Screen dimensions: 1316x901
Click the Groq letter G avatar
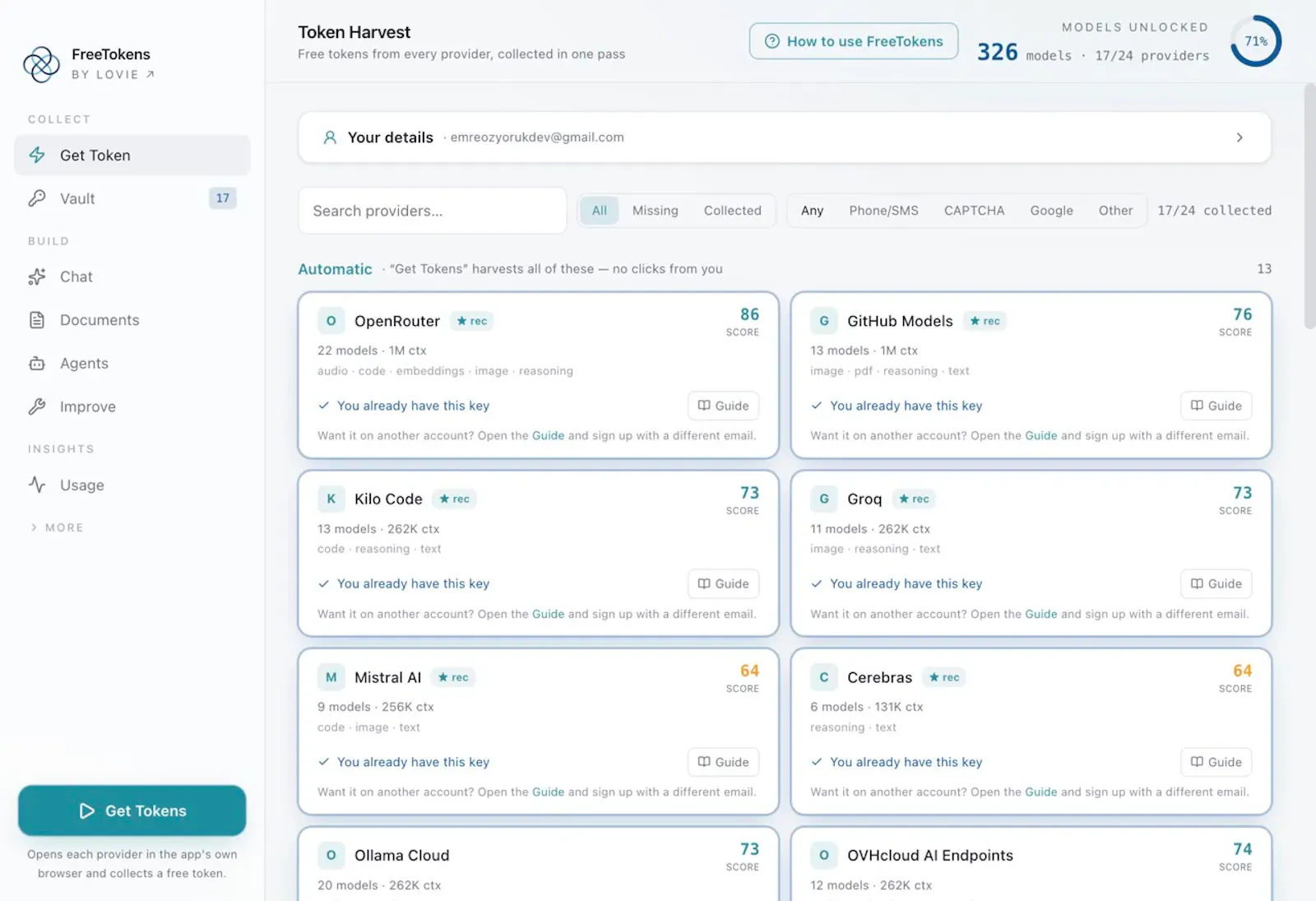click(x=824, y=499)
